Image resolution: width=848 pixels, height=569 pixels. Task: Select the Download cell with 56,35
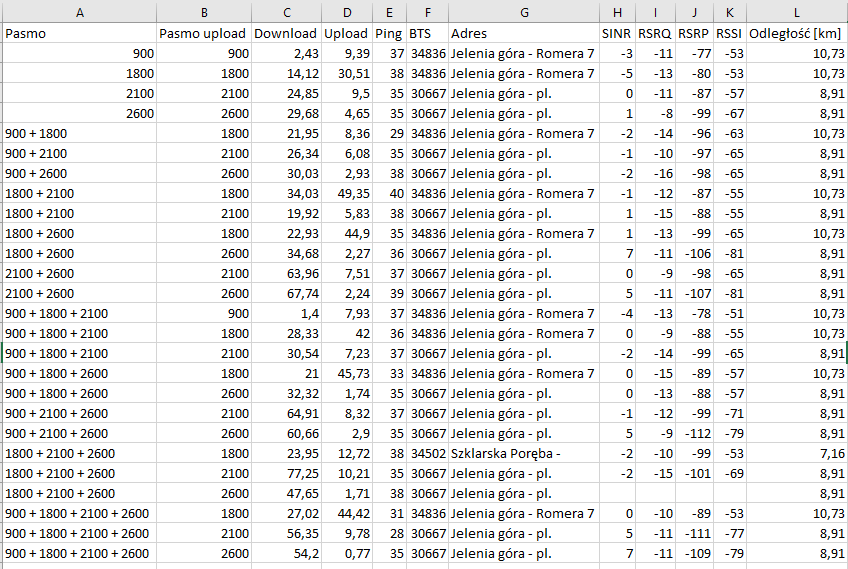pyautogui.click(x=287, y=534)
